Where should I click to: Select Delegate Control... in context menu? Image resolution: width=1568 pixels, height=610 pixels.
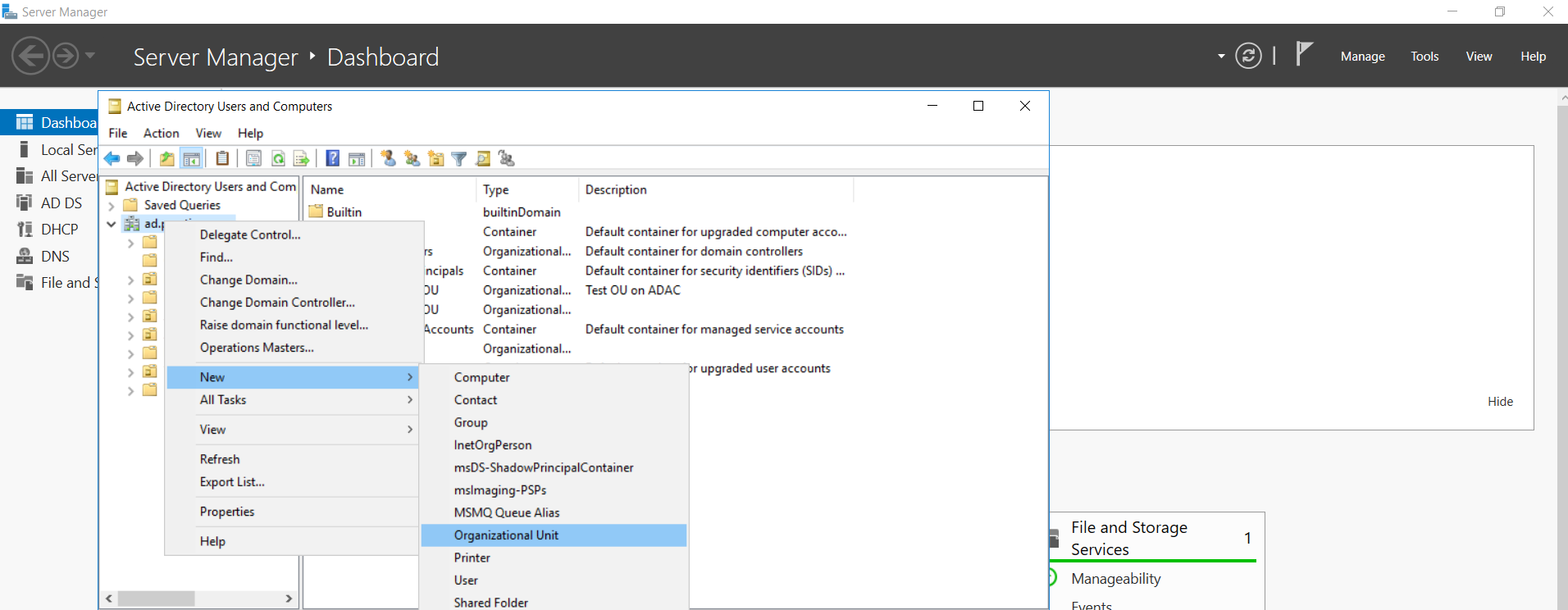pyautogui.click(x=292, y=234)
